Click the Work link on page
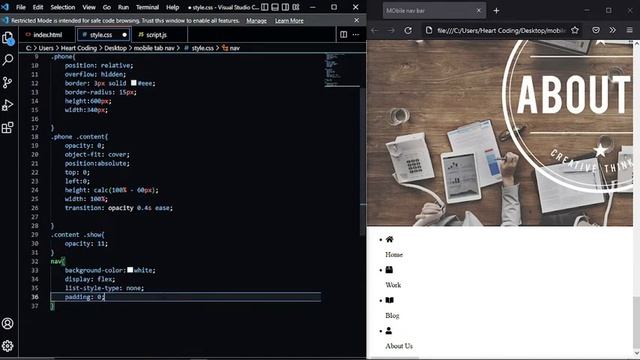Image resolution: width=640 pixels, height=360 pixels. tap(393, 285)
